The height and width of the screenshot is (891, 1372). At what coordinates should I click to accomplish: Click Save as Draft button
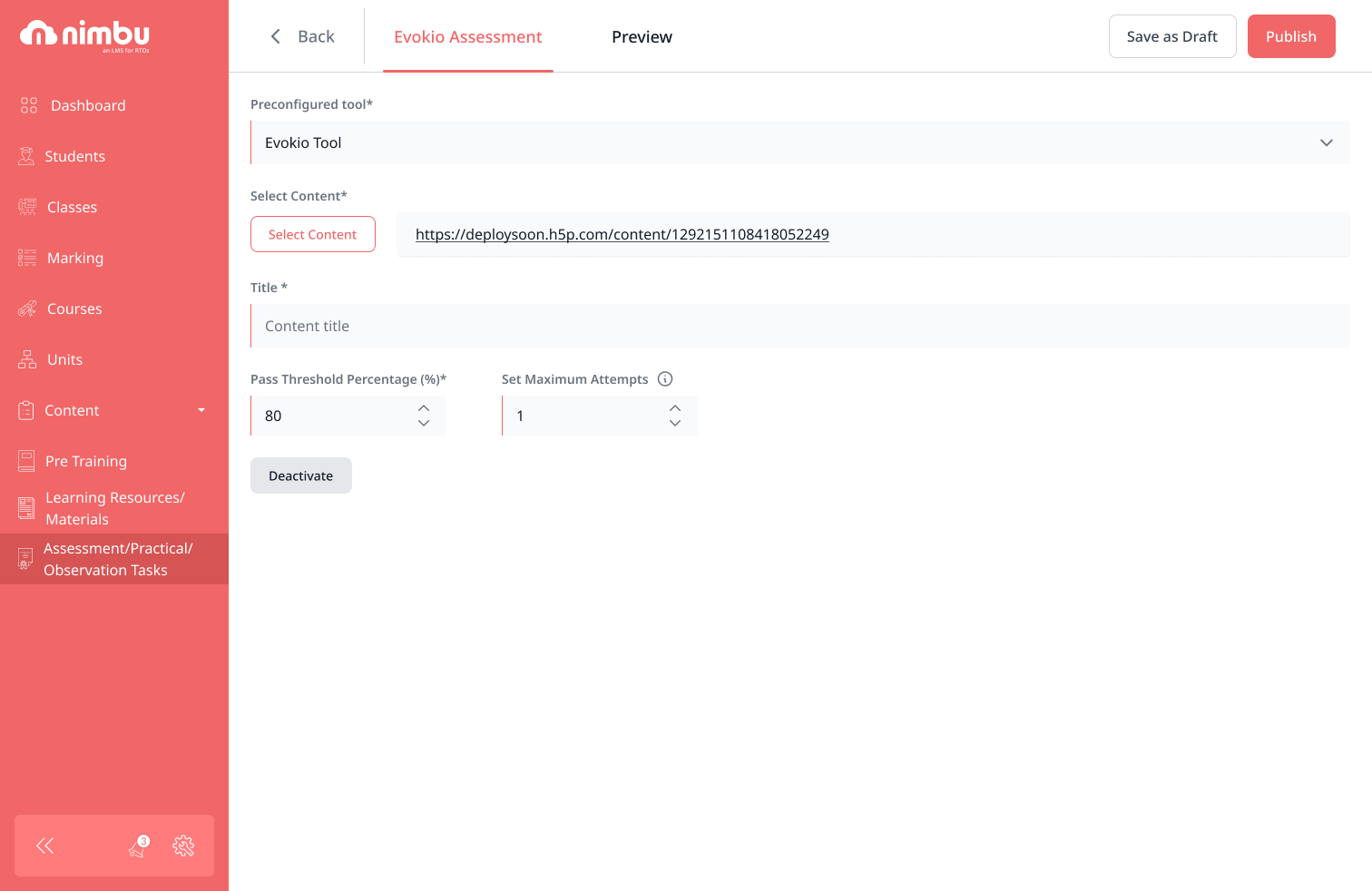pos(1172,36)
